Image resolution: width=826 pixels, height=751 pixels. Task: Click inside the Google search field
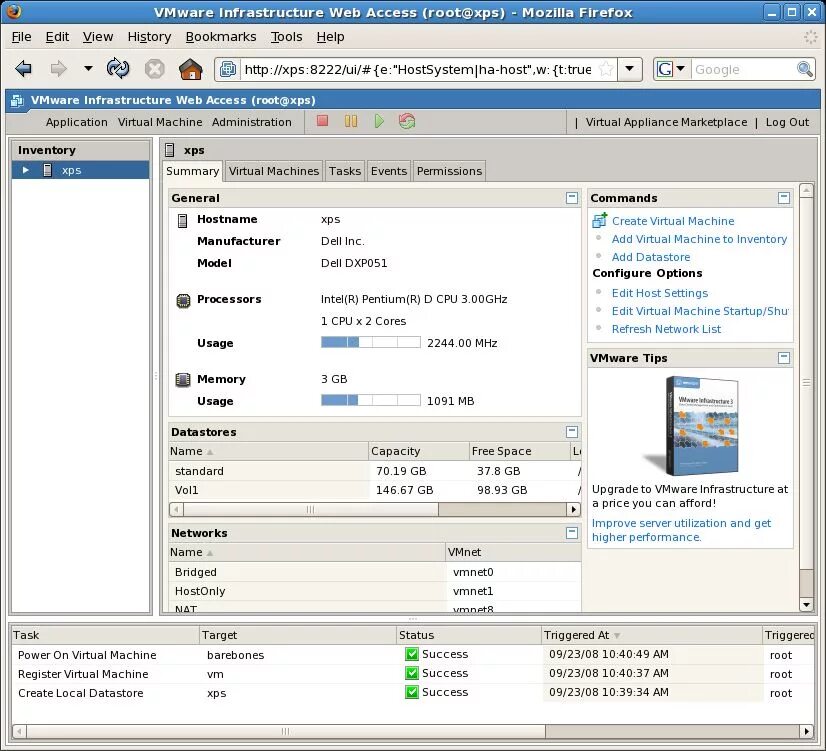point(743,70)
